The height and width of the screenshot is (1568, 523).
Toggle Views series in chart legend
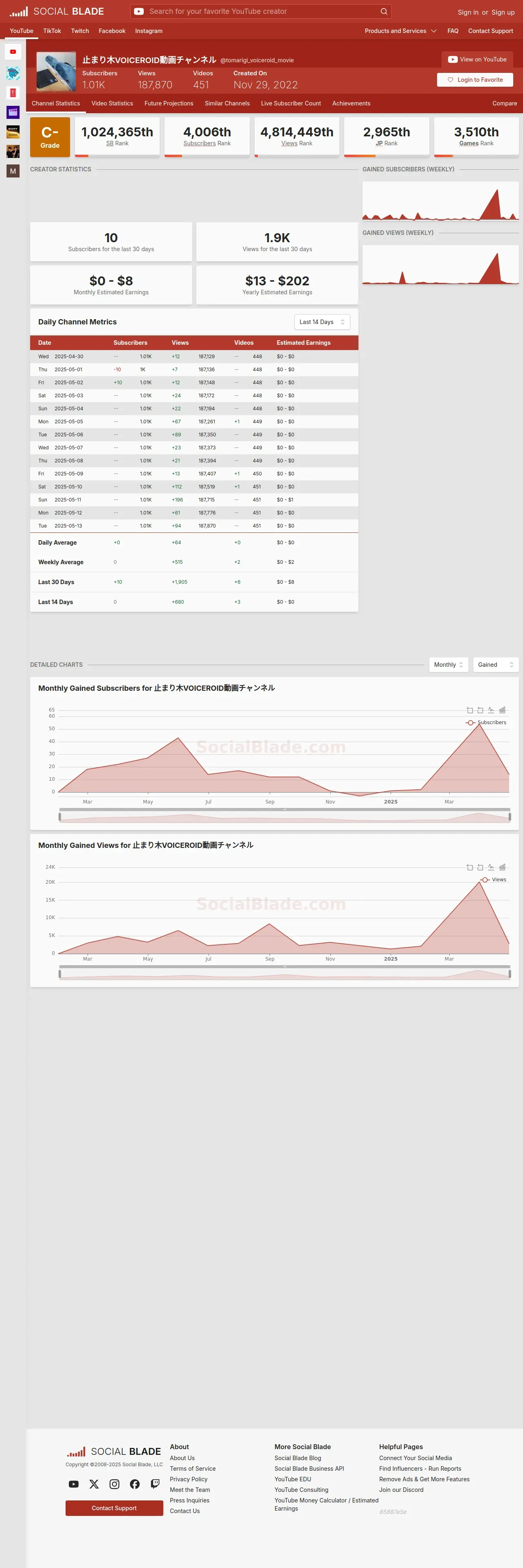(493, 880)
